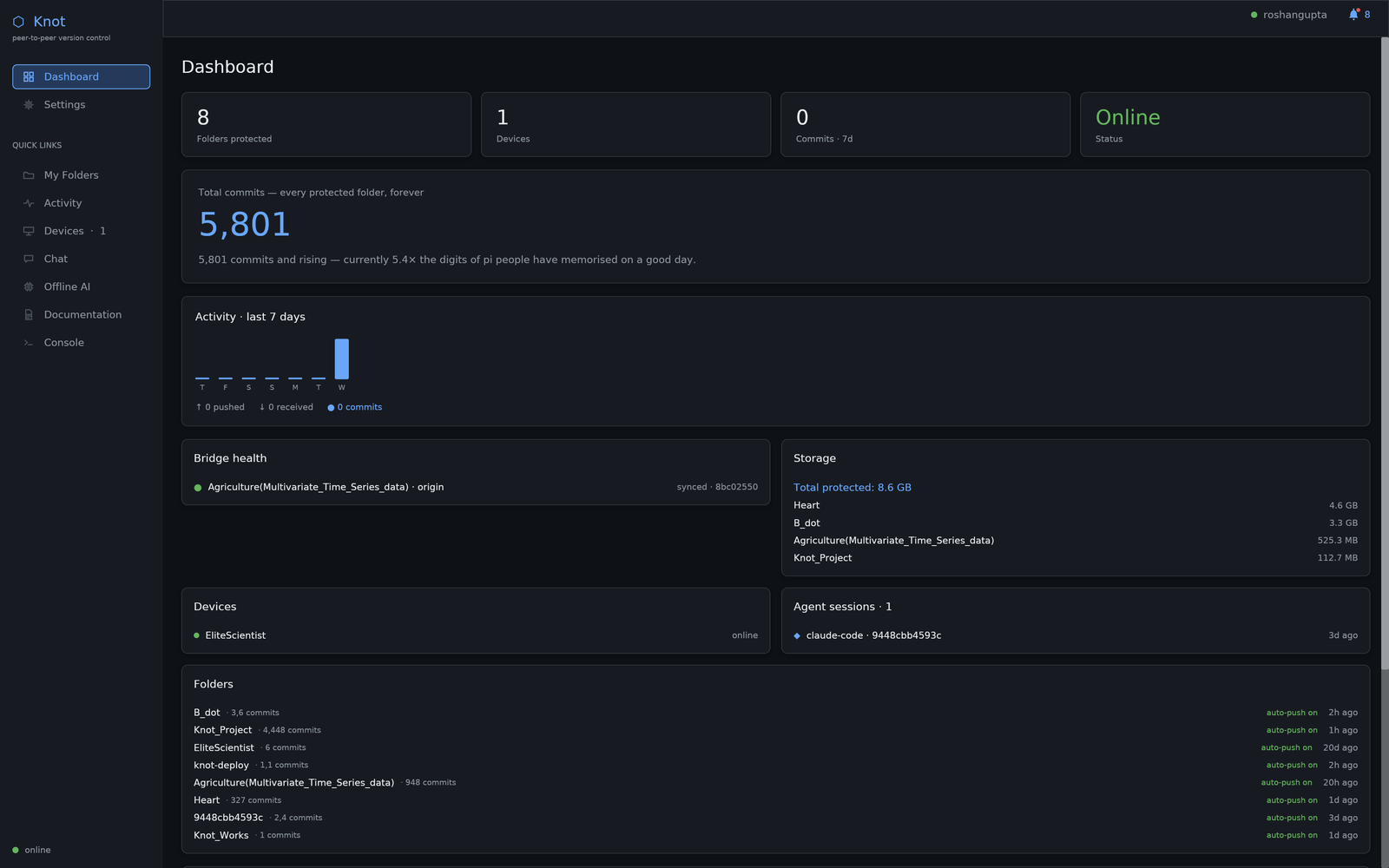1389x868 pixels.
Task: Click auto-push on for Knot_Works row
Action: [1292, 835]
